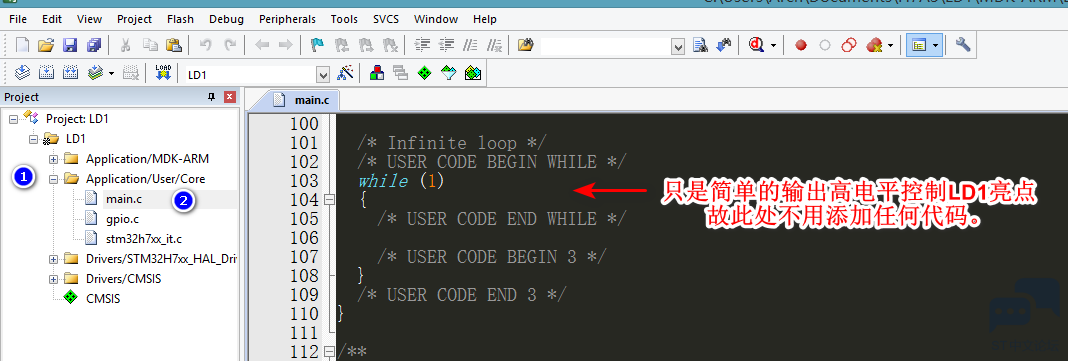Create a new file with toolbar icon
1068x361 pixels.
pos(22,46)
